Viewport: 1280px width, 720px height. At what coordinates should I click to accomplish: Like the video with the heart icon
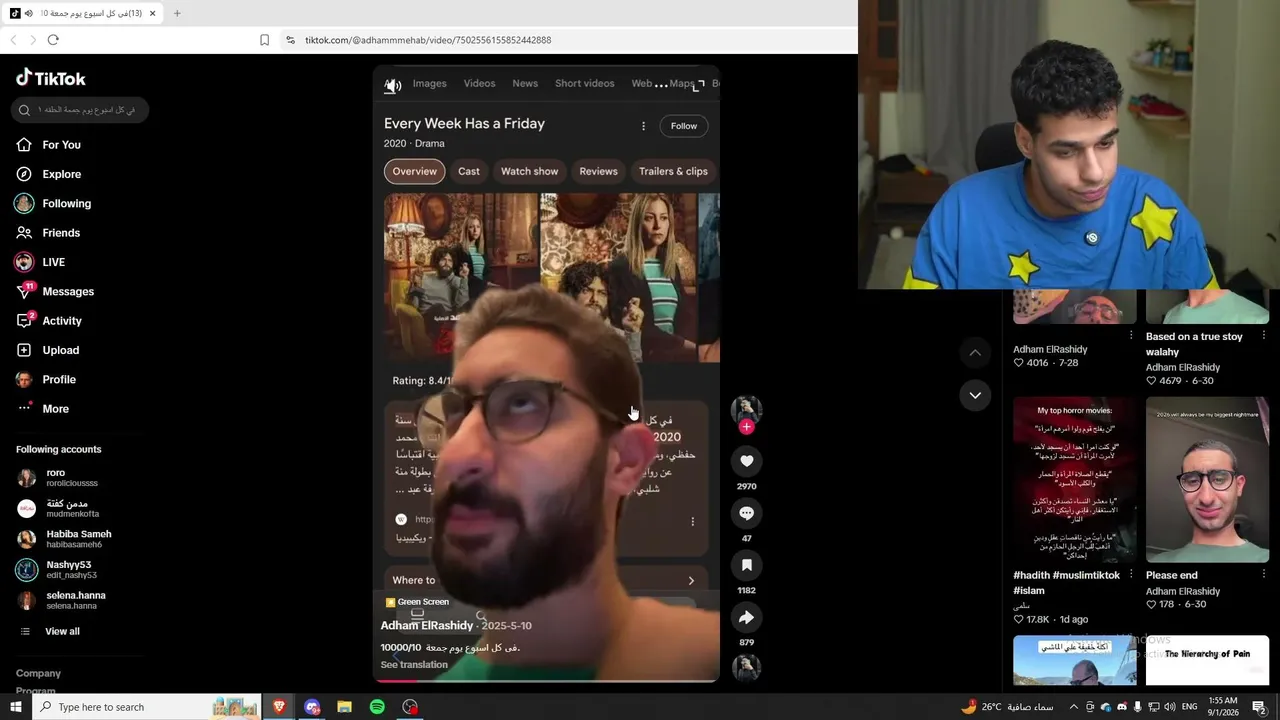click(746, 461)
